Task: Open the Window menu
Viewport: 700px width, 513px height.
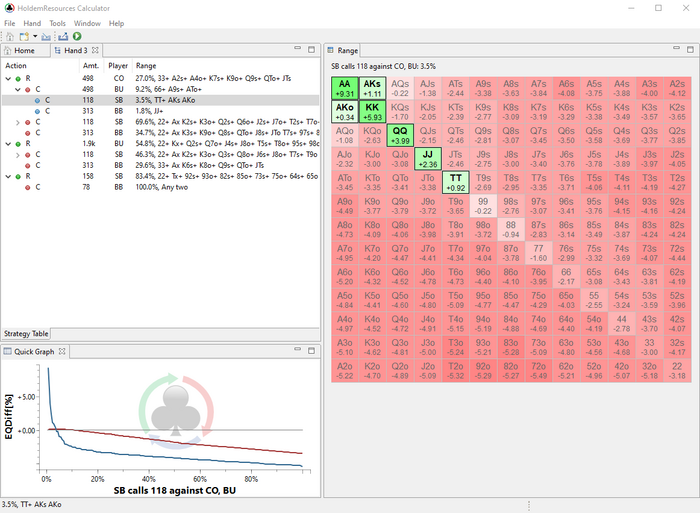Action: pyautogui.click(x=87, y=23)
